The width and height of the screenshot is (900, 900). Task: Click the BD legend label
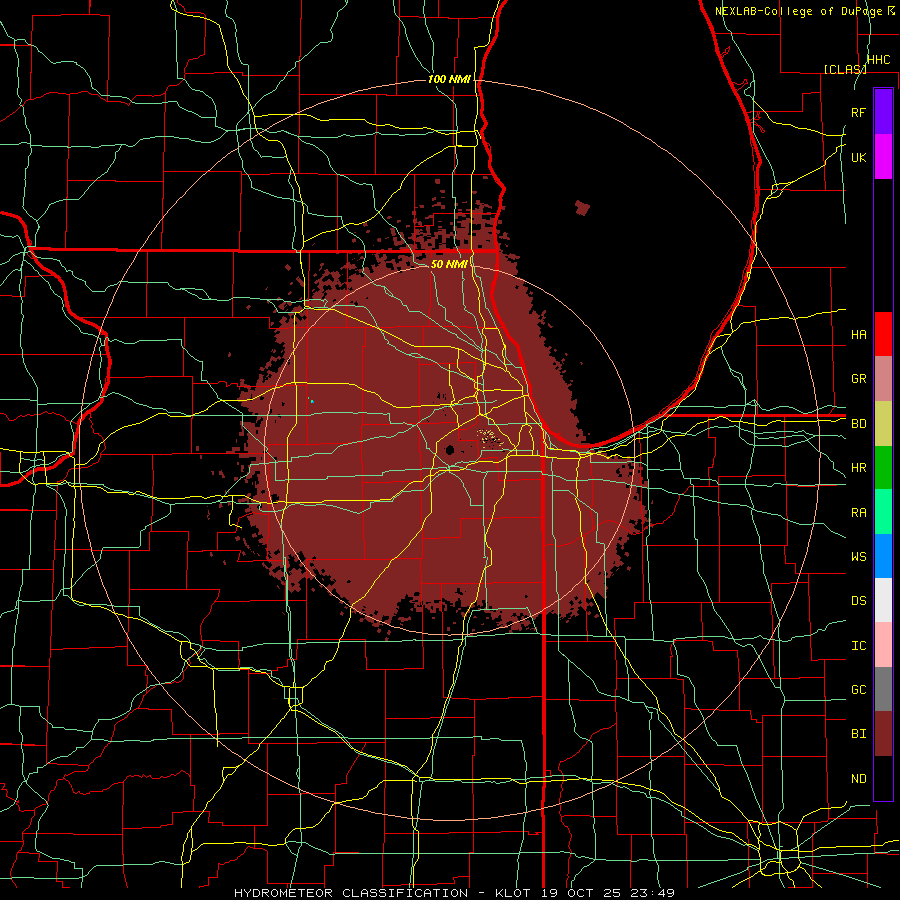click(859, 424)
